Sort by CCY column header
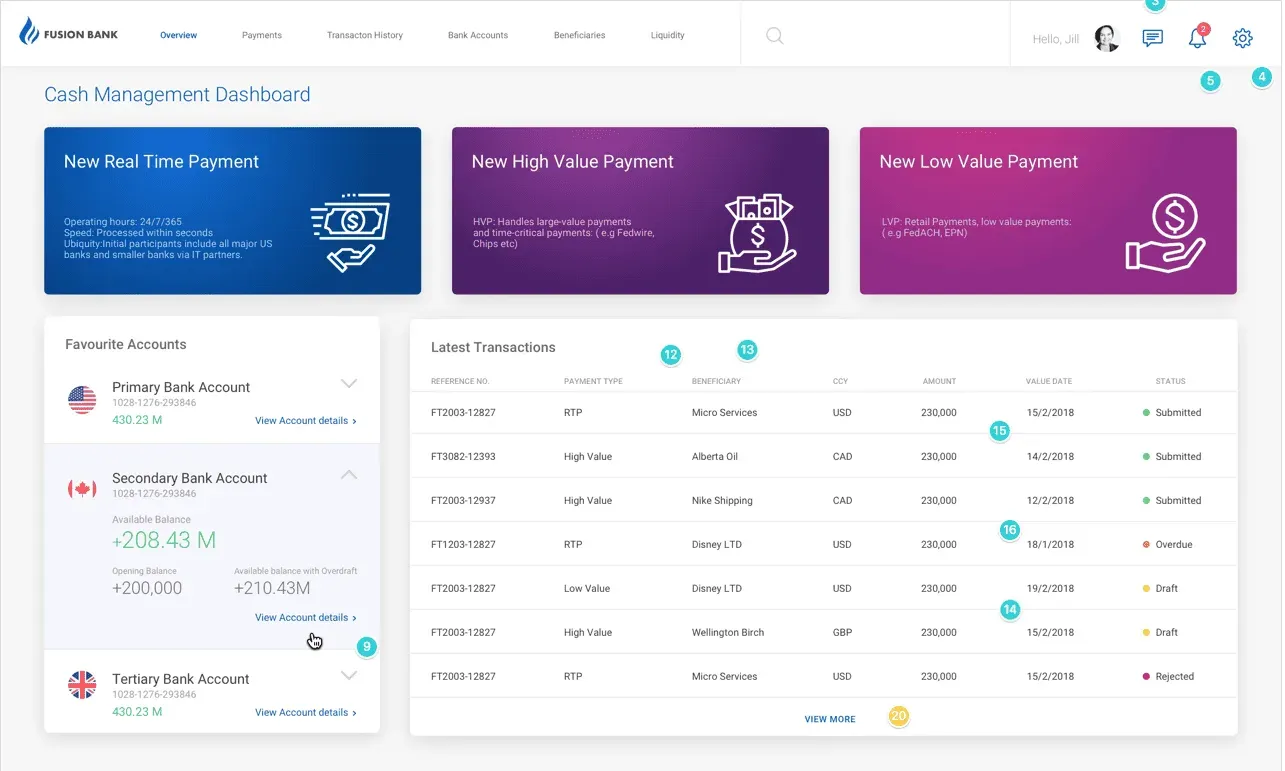Screen dimensions: 1285x771 click(840, 381)
